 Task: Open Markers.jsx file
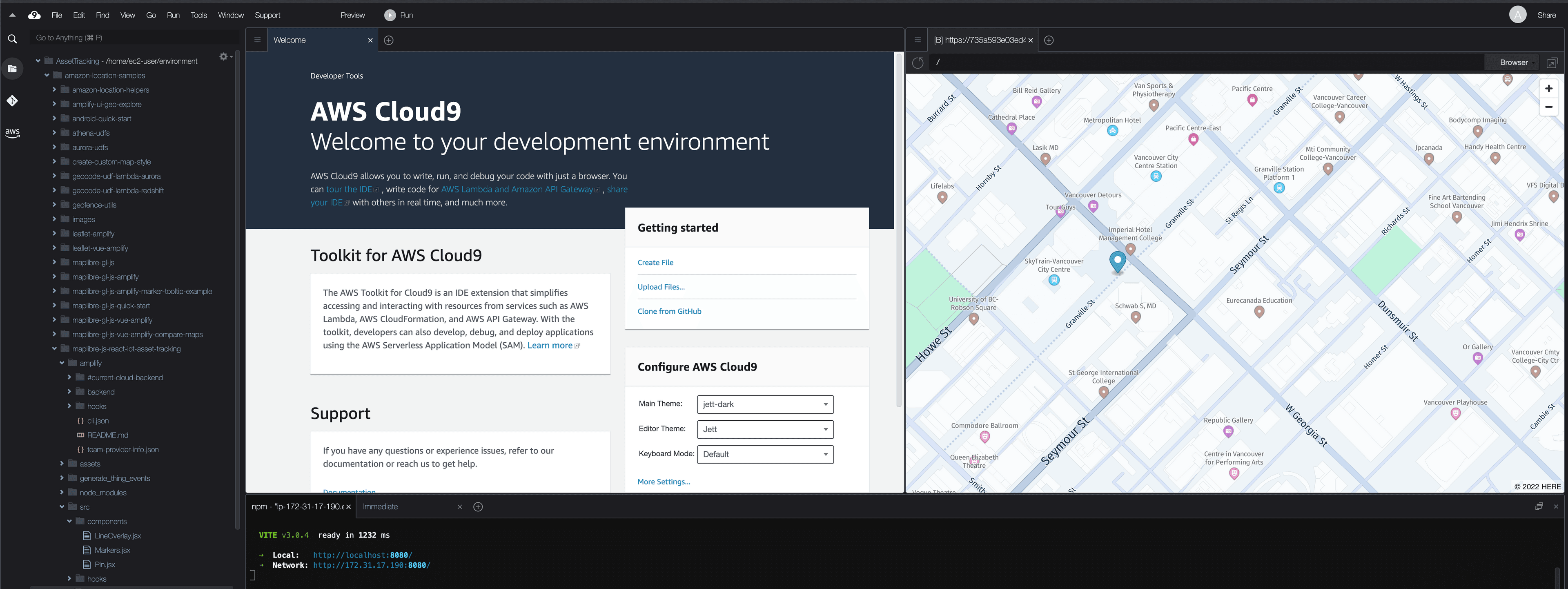pyautogui.click(x=112, y=550)
